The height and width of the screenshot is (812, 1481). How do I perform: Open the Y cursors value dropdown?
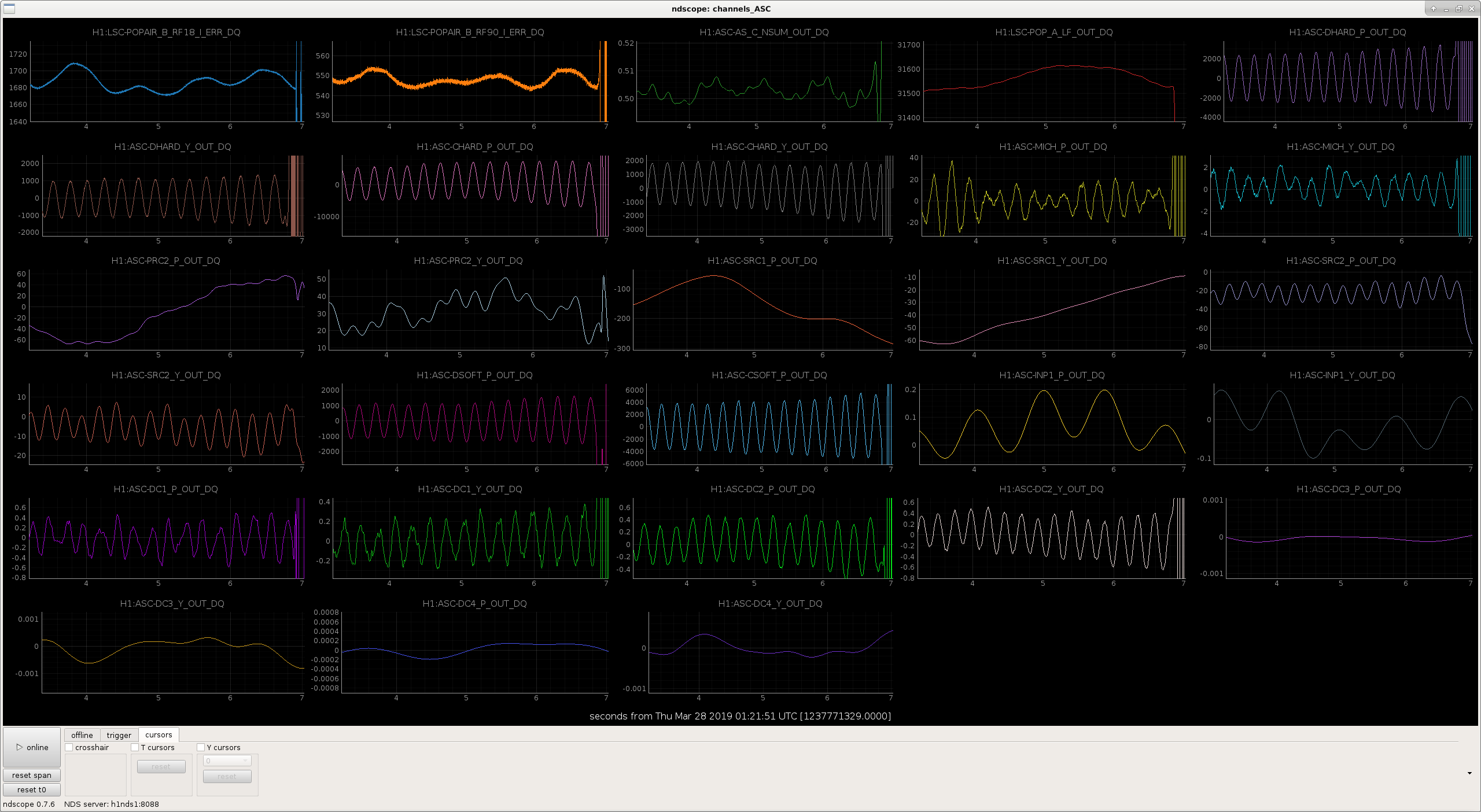tap(227, 761)
